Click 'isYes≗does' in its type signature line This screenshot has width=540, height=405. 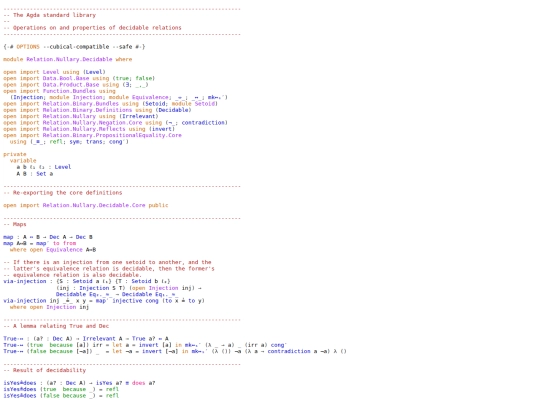pos(20,383)
